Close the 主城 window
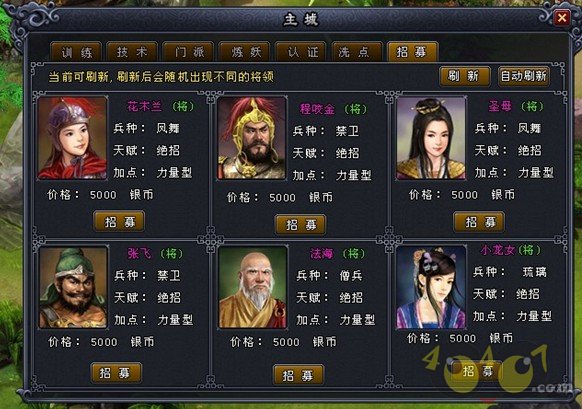The height and width of the screenshot is (409, 582). [562, 17]
